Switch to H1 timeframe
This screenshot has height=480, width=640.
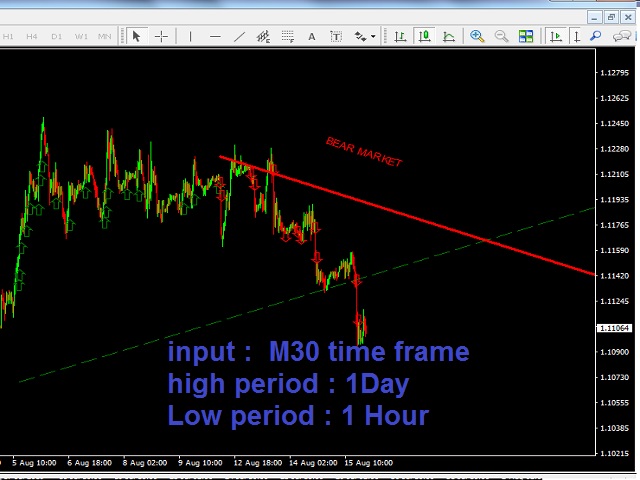pyautogui.click(x=8, y=36)
